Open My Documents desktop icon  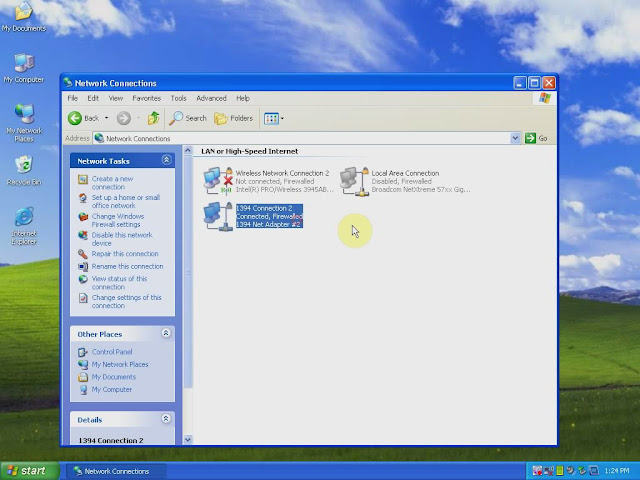coord(24,16)
